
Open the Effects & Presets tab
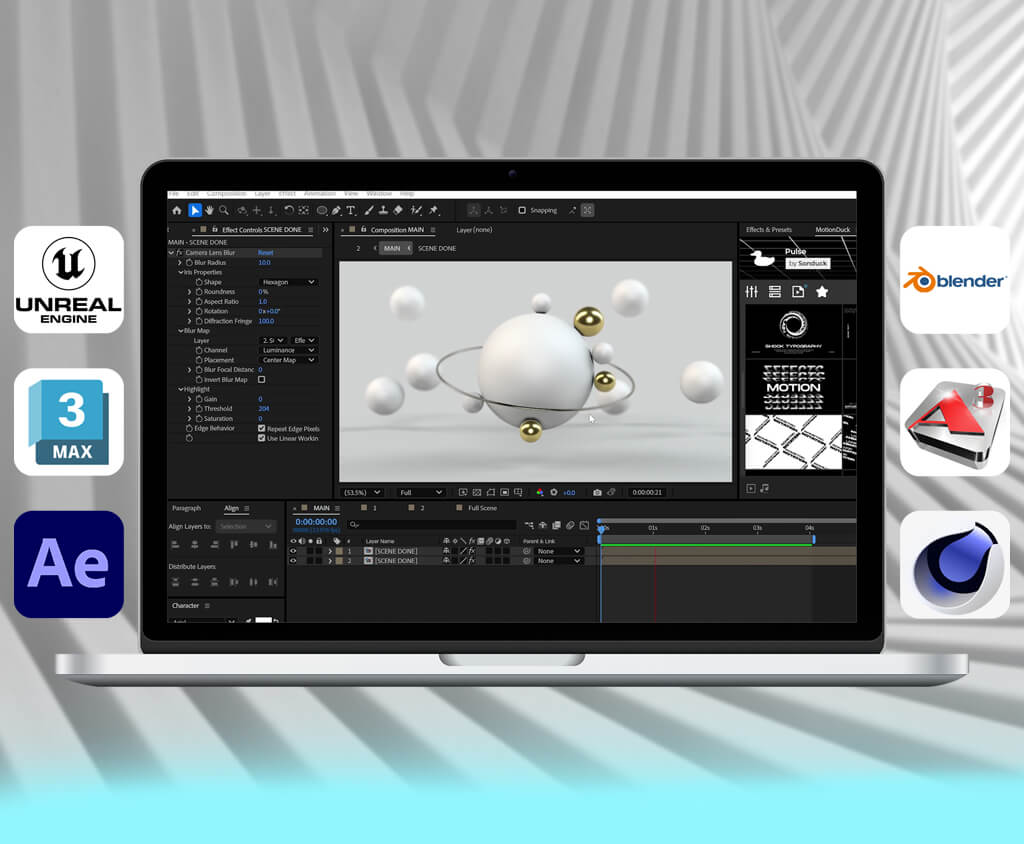click(x=769, y=230)
